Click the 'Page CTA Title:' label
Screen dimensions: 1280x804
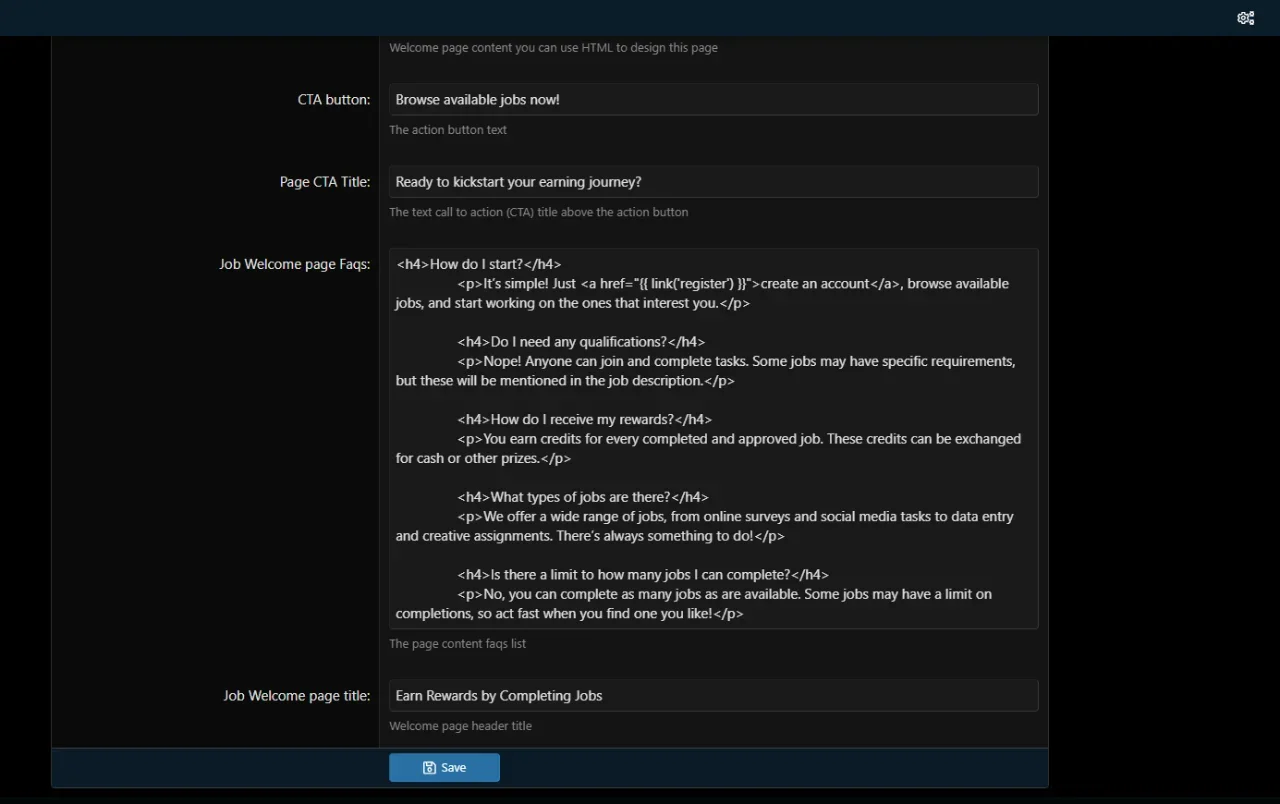(324, 182)
